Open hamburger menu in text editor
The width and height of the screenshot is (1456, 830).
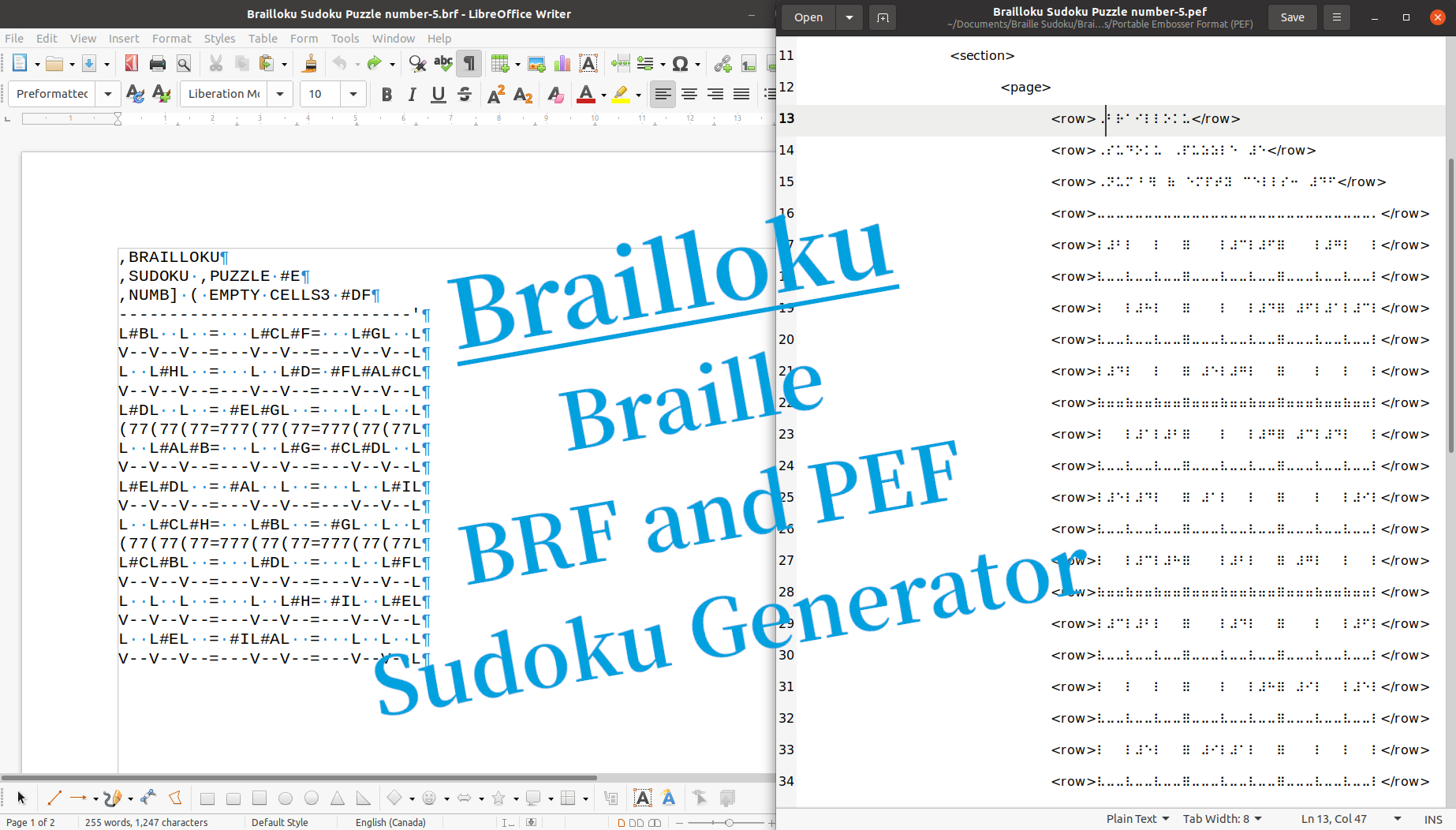tap(1336, 17)
